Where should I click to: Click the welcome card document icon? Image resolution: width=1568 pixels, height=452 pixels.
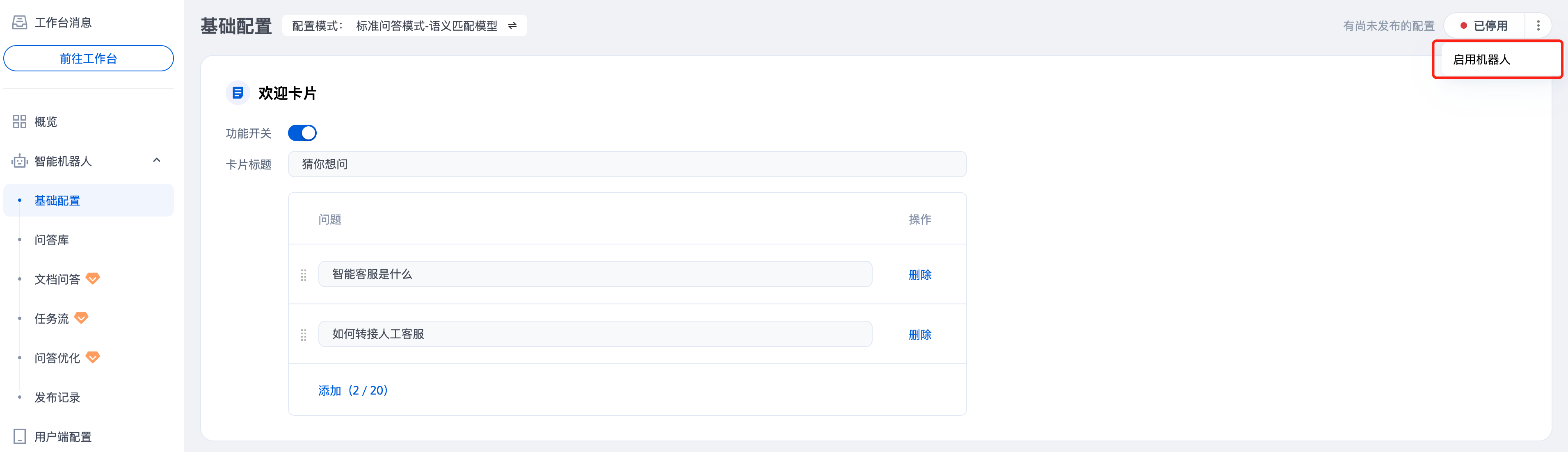(x=238, y=93)
